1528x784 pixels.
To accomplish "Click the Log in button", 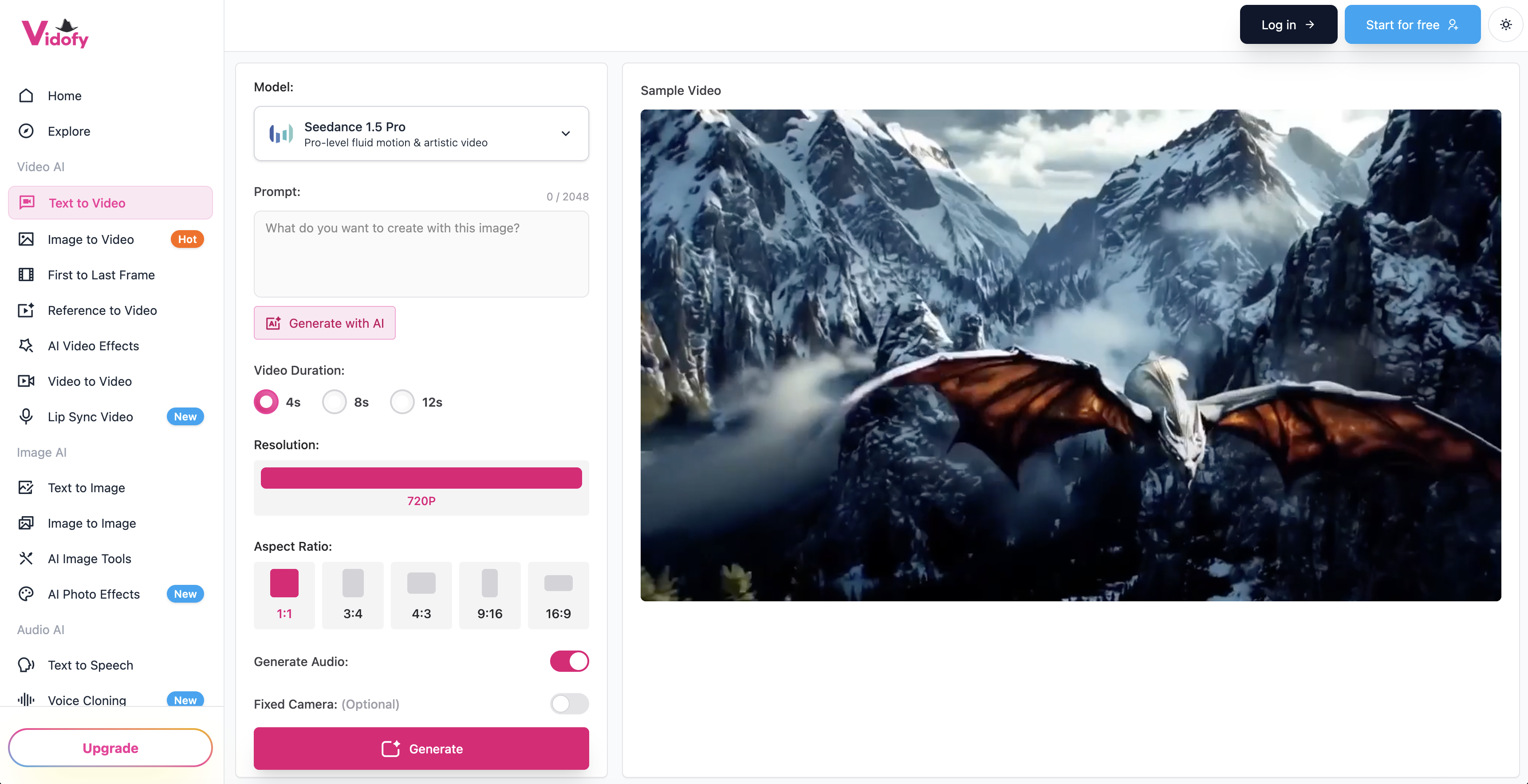I will 1288,25.
